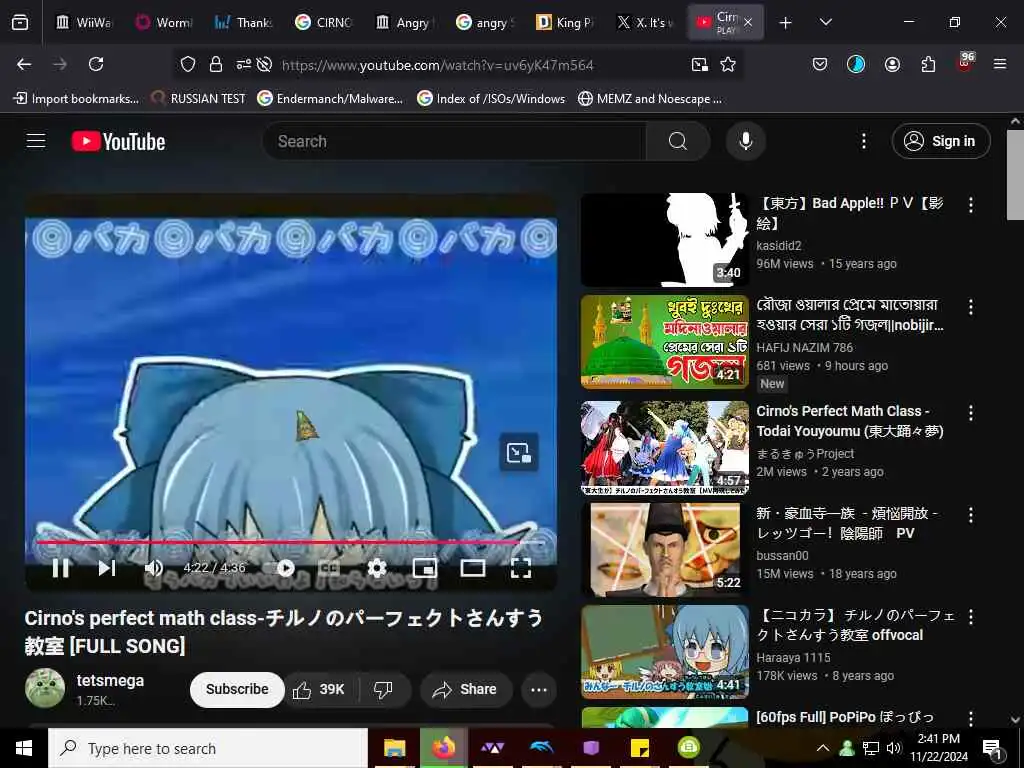Switch to theater mode
Screen dimensions: 1024x768
(x=473, y=568)
